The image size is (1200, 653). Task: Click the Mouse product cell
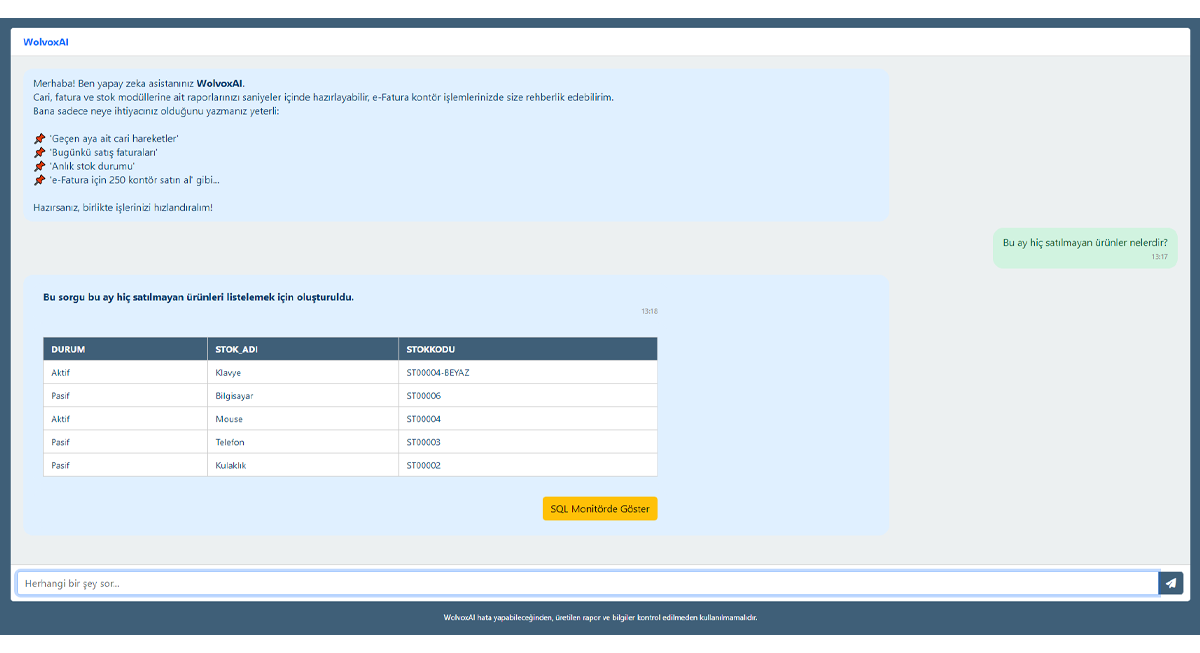tap(229, 419)
